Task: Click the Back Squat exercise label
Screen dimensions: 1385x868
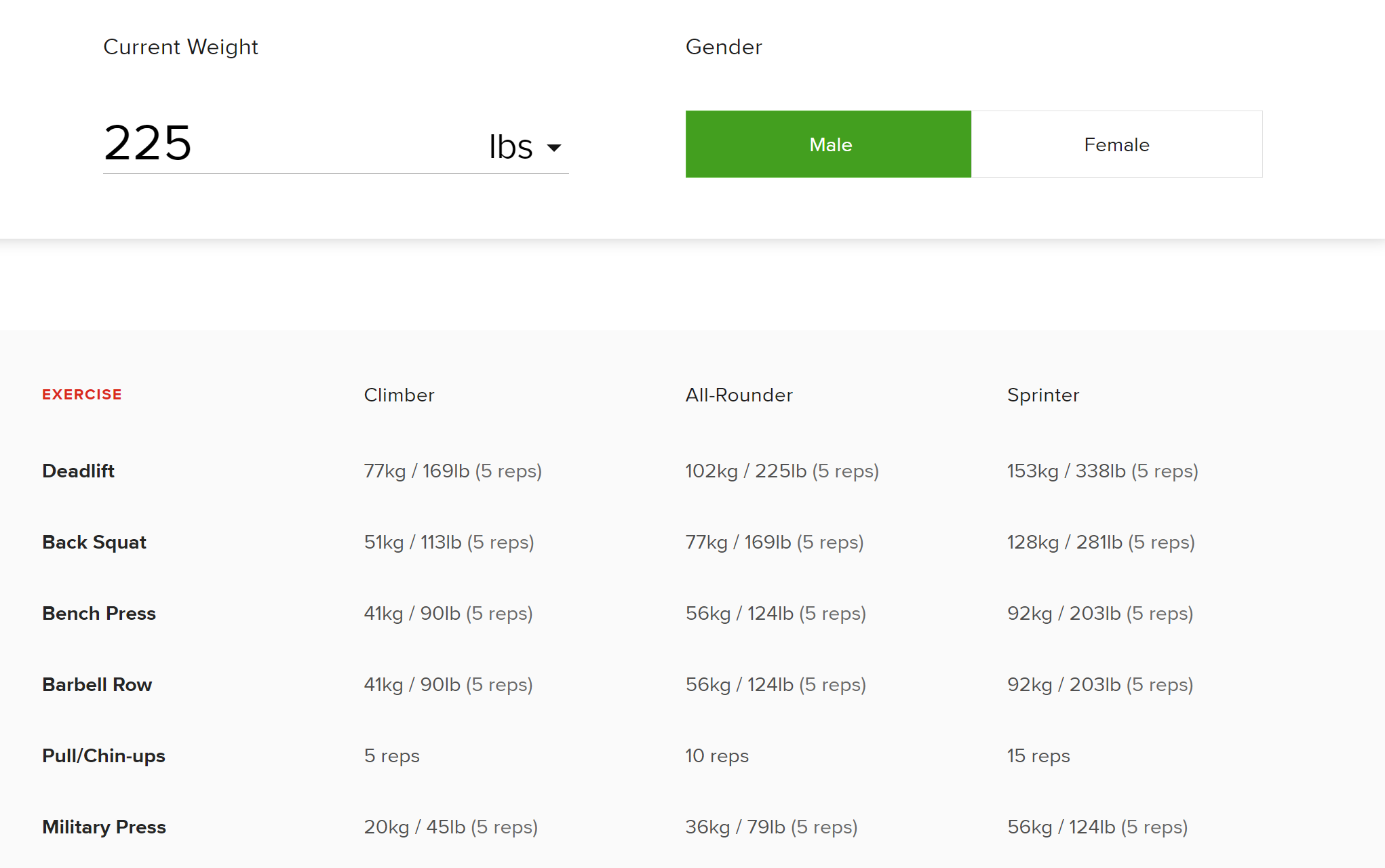Action: [x=94, y=542]
